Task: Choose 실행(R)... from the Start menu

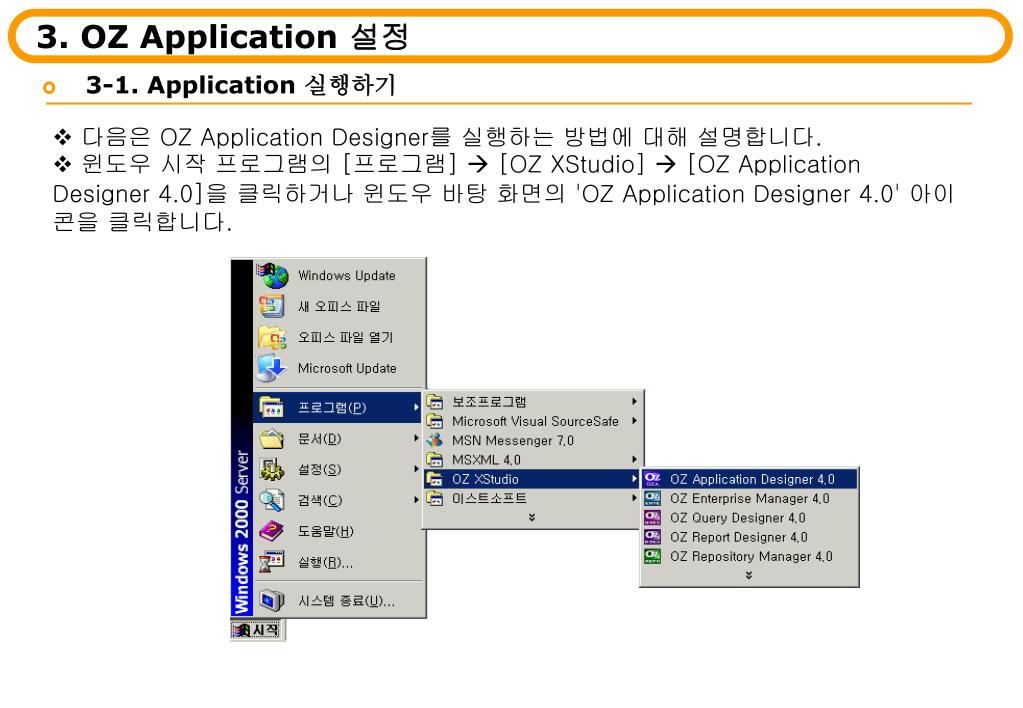Action: pos(338,562)
